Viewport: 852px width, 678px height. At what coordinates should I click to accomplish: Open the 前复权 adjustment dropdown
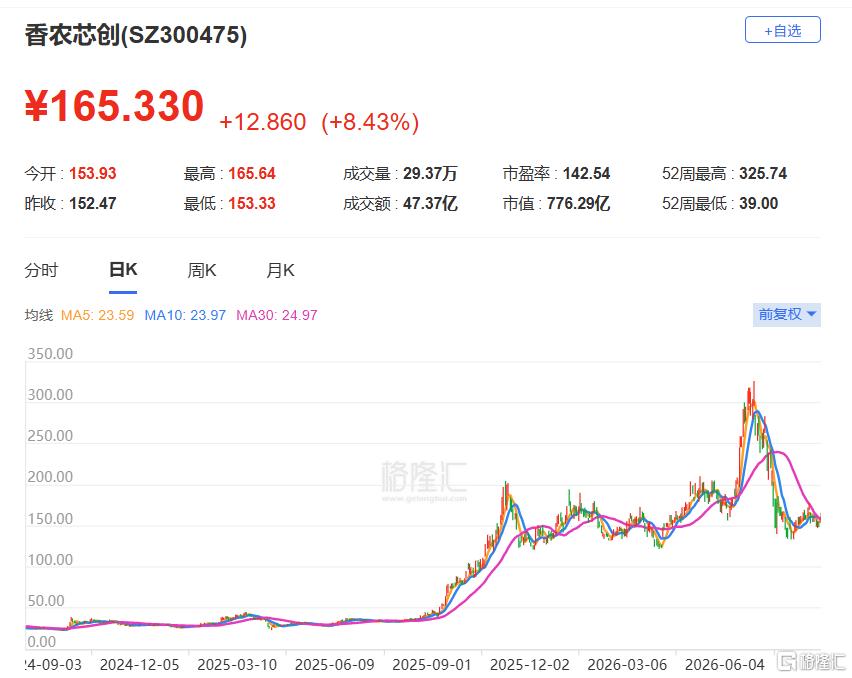pyautogui.click(x=787, y=315)
